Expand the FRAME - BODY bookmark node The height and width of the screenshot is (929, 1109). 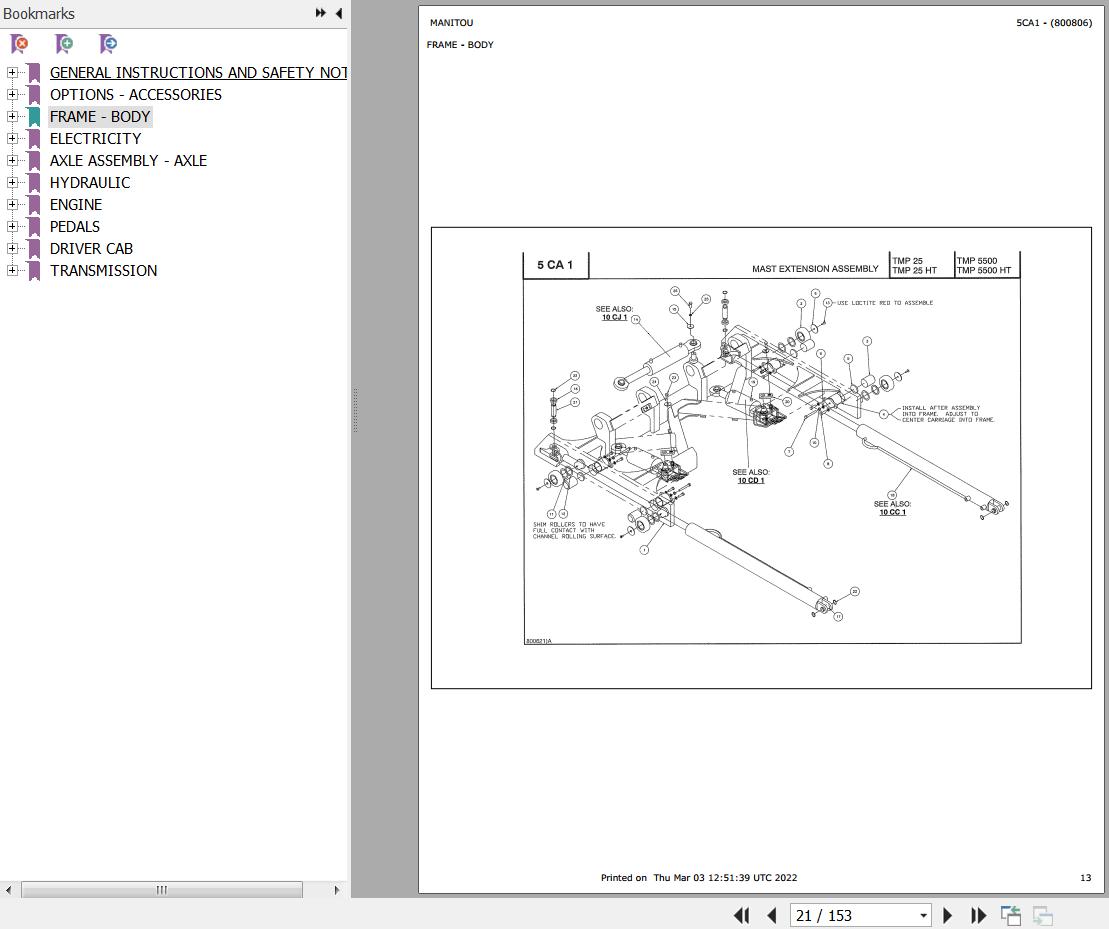point(12,116)
